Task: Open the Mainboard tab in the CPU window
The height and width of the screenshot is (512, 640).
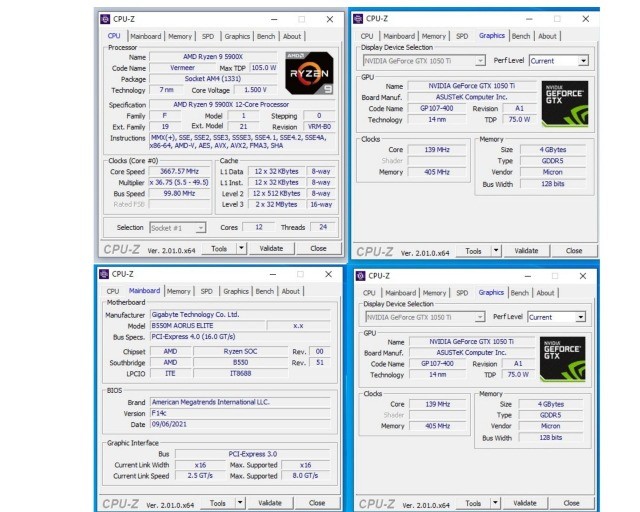Action: (x=146, y=36)
